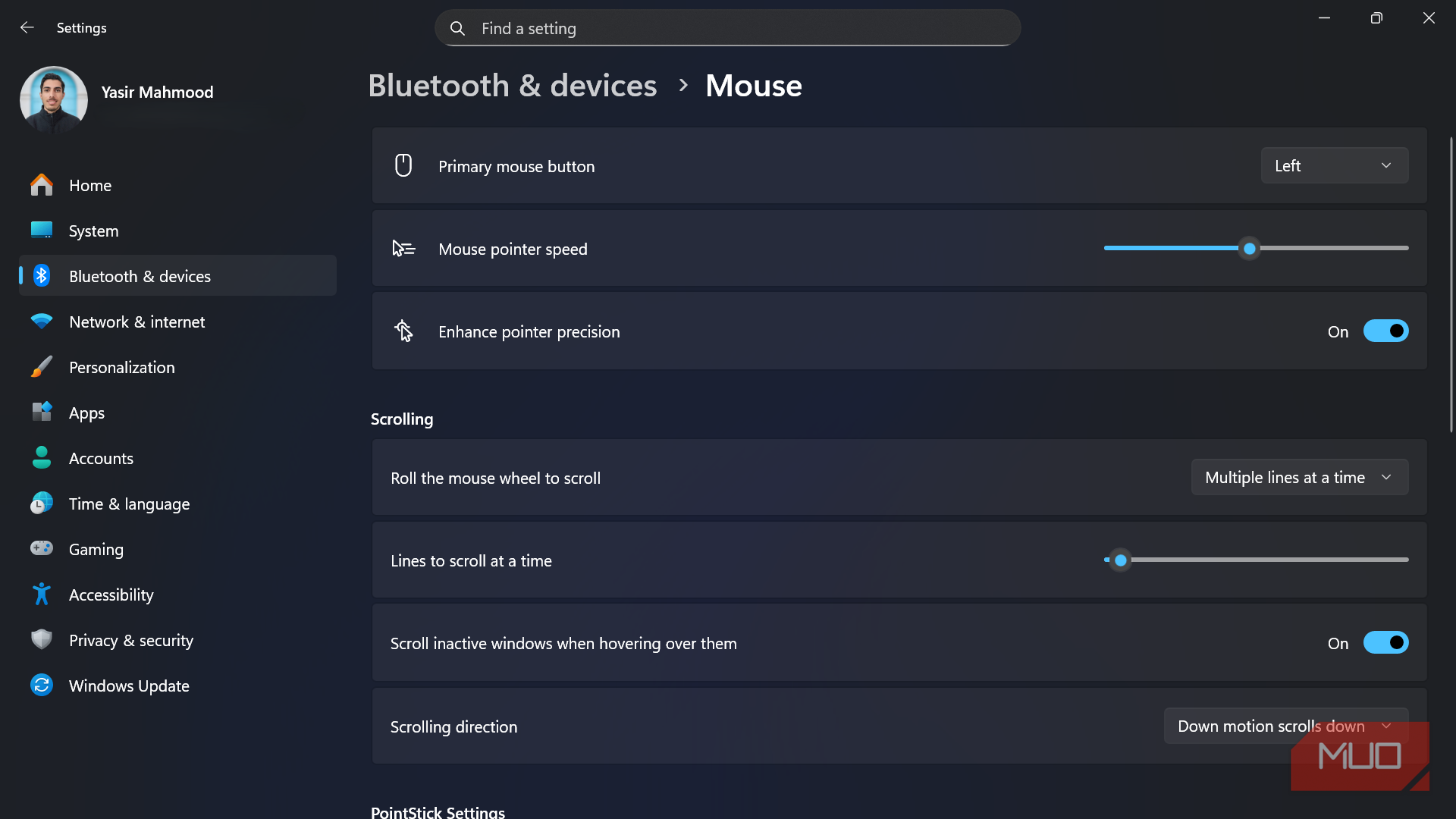Open the Scrolling direction dropdown
The image size is (1456, 819).
coord(1285,726)
